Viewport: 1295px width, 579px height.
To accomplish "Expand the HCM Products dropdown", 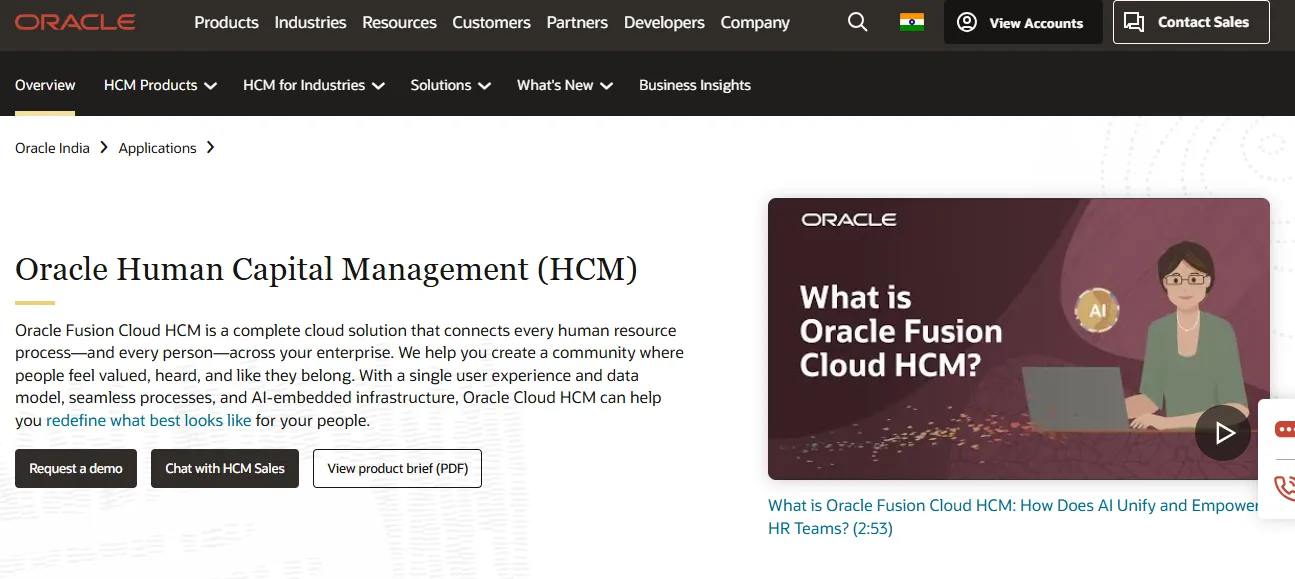I will pyautogui.click(x=160, y=85).
